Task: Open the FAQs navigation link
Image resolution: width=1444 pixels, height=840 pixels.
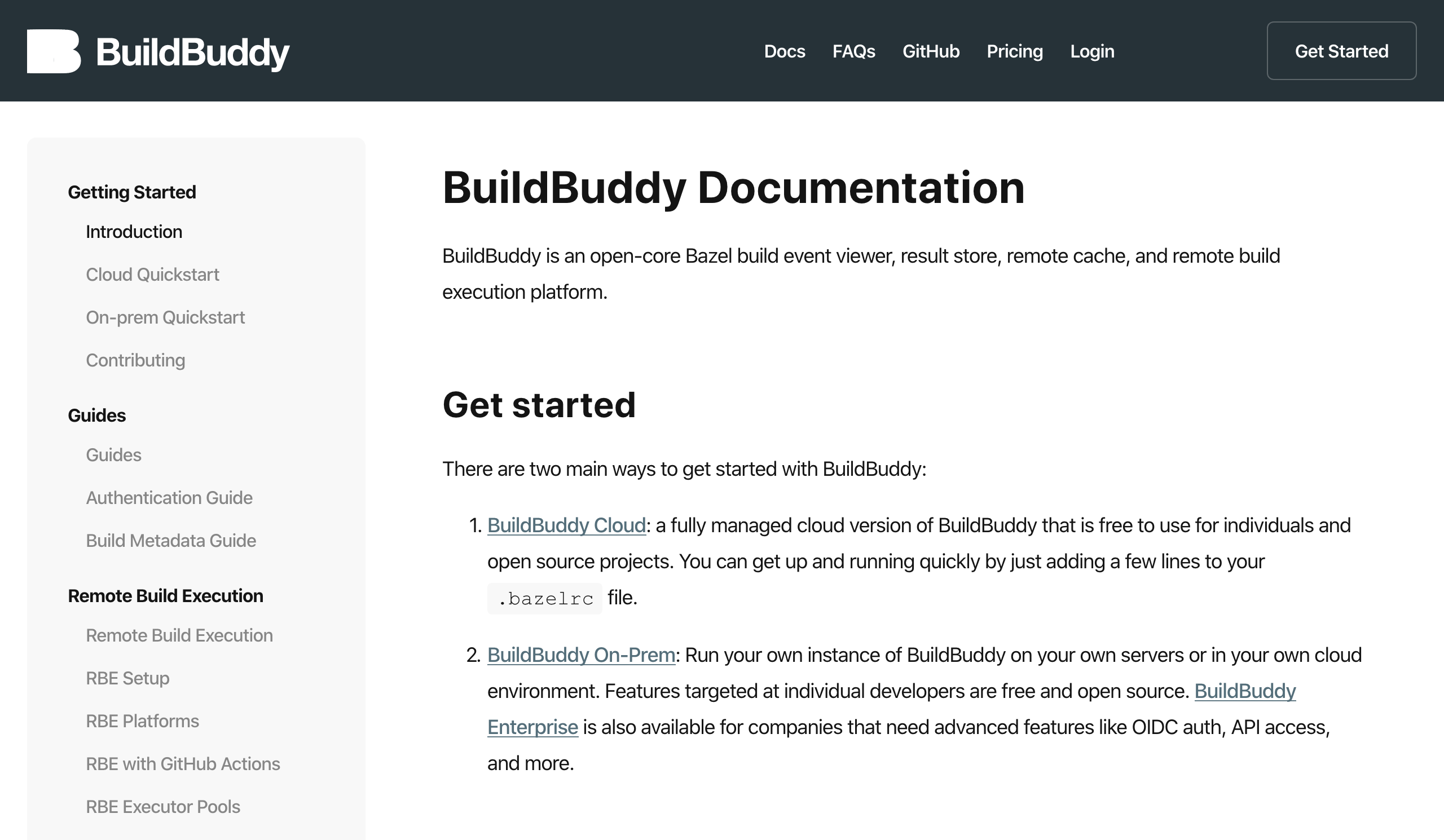Action: [853, 51]
